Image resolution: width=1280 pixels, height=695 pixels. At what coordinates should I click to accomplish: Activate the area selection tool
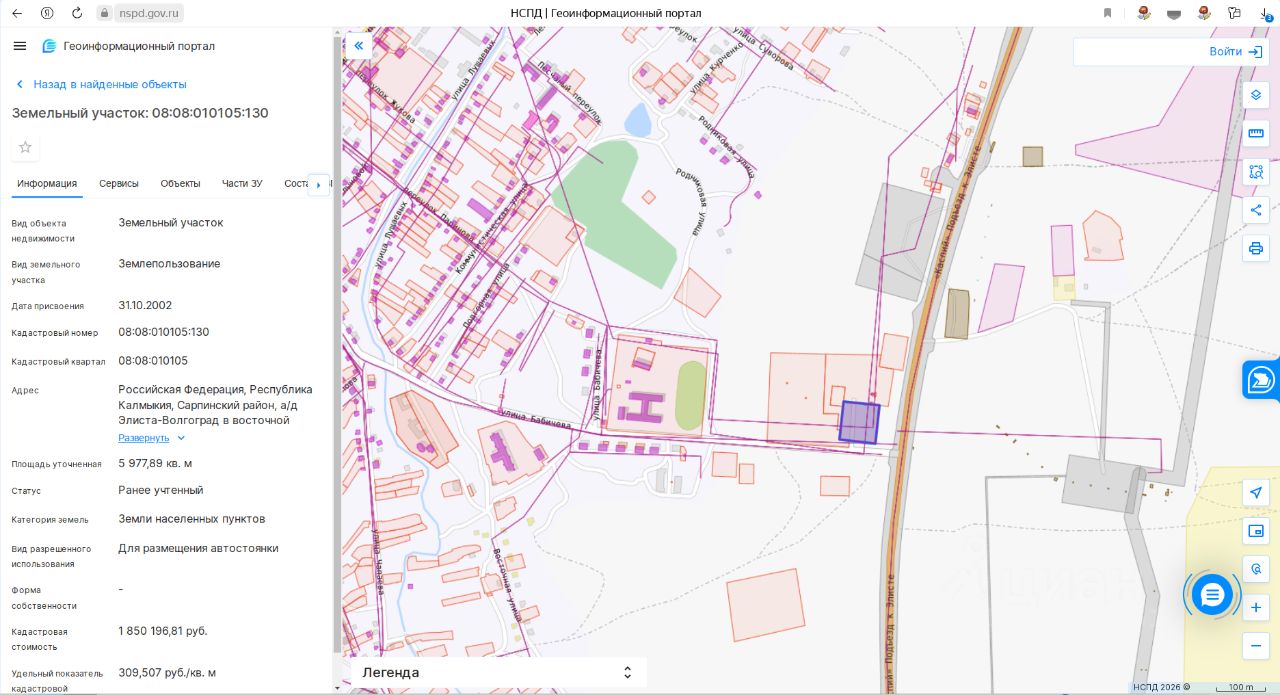point(1256,172)
